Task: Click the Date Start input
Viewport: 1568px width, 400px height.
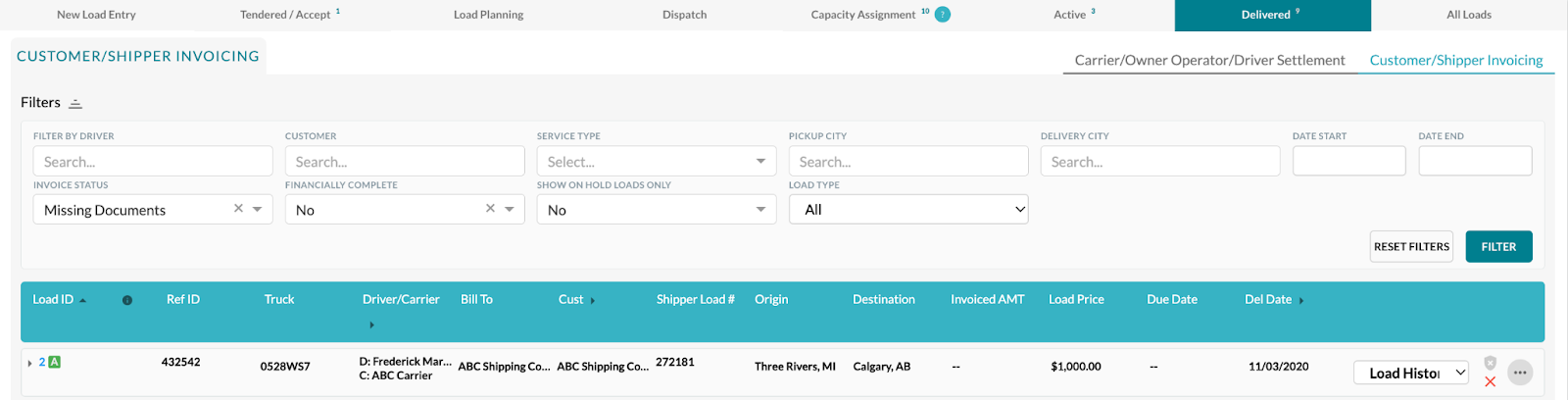Action: click(x=1348, y=161)
